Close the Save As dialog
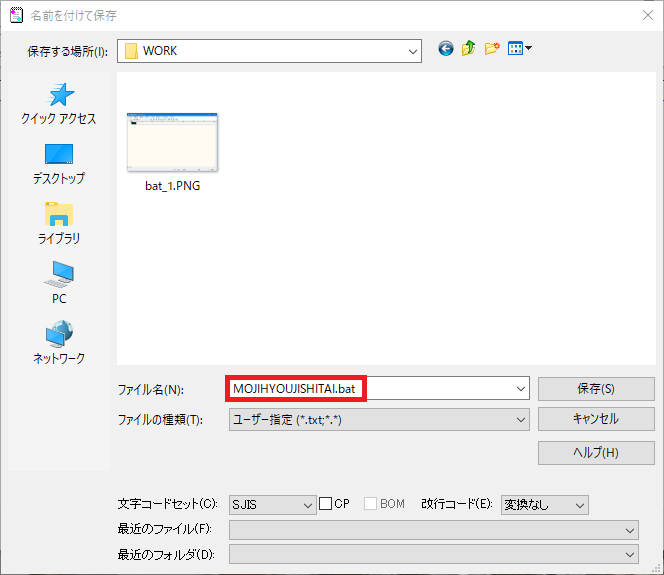The image size is (664, 575). (647, 15)
